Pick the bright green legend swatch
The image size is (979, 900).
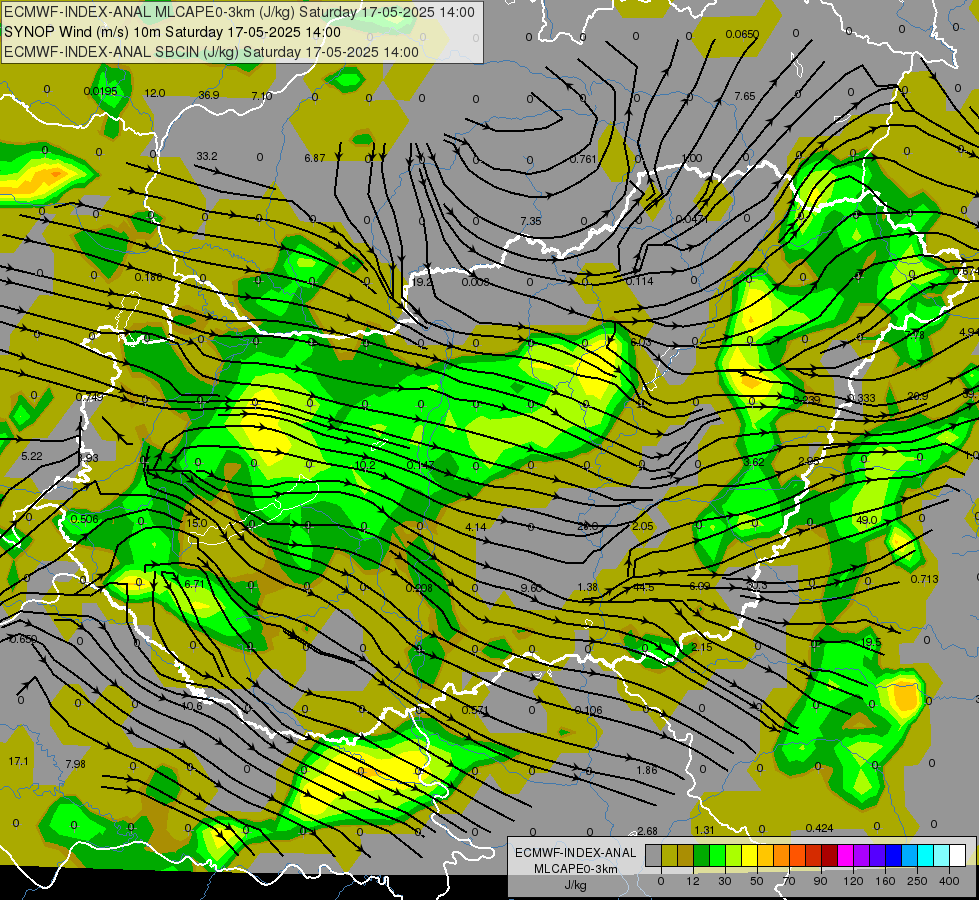(717, 855)
